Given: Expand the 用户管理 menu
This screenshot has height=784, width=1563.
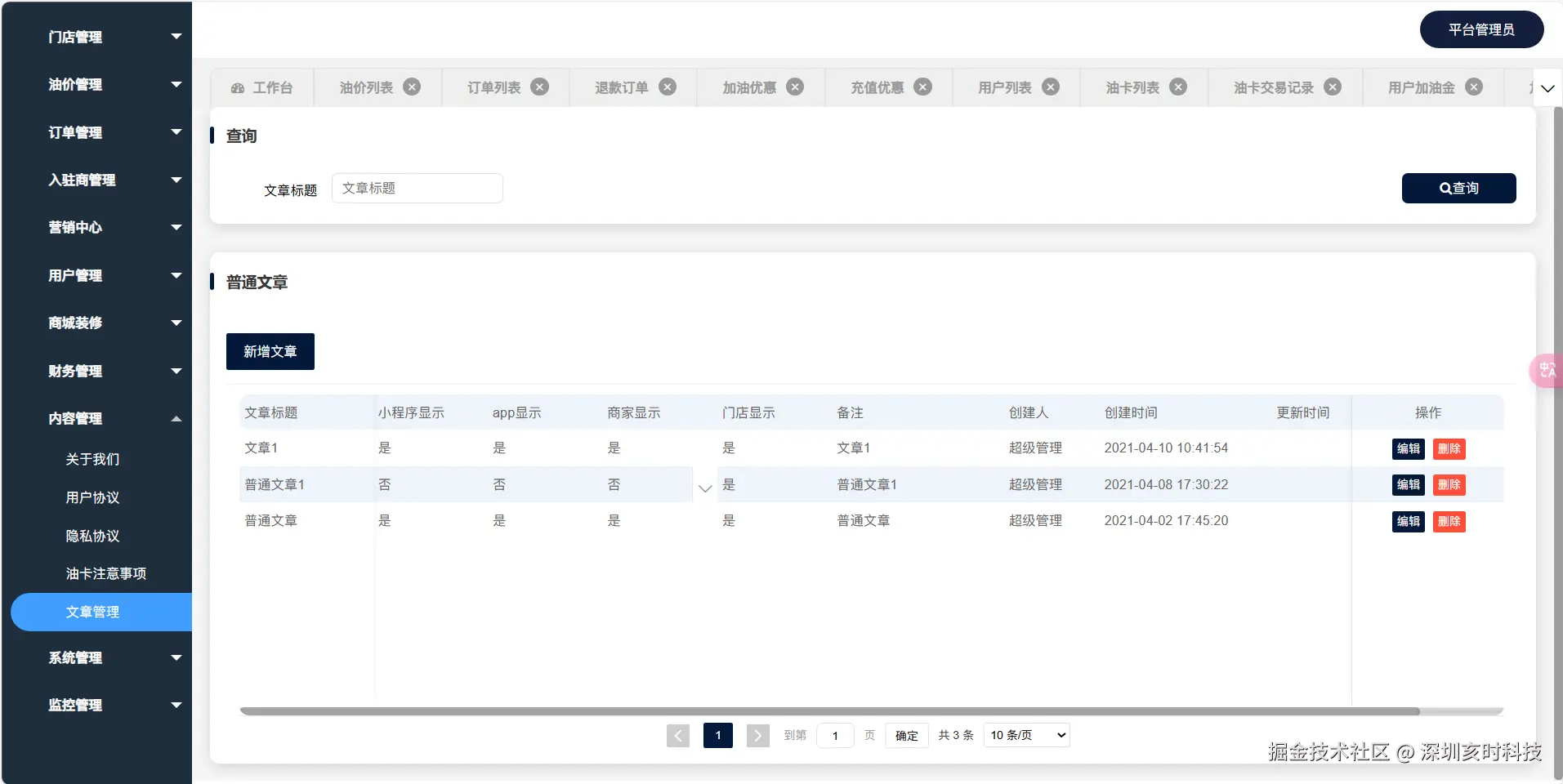Looking at the screenshot, I should pyautogui.click(x=96, y=275).
